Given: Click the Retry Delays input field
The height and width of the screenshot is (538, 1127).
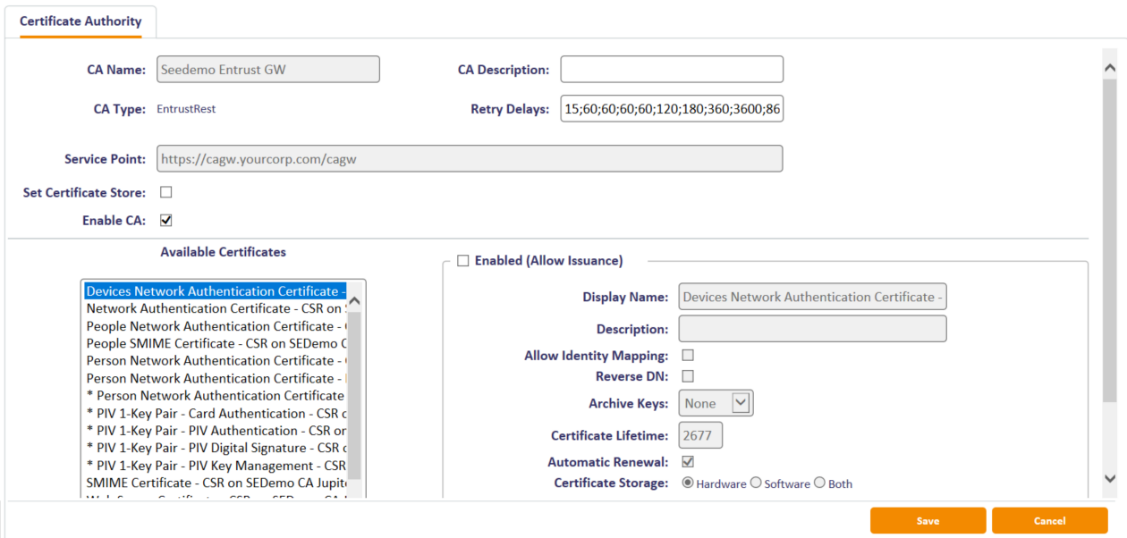Looking at the screenshot, I should 671,109.
